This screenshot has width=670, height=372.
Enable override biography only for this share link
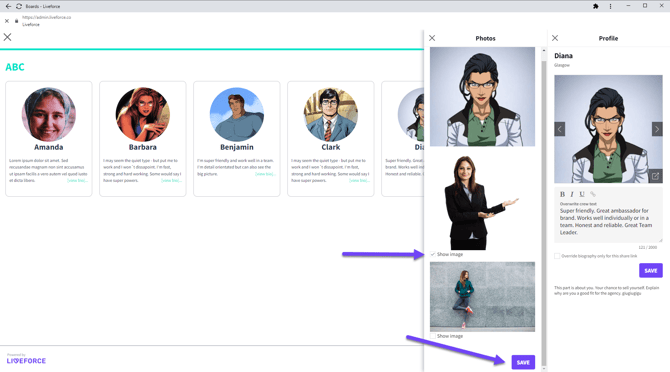tap(557, 256)
